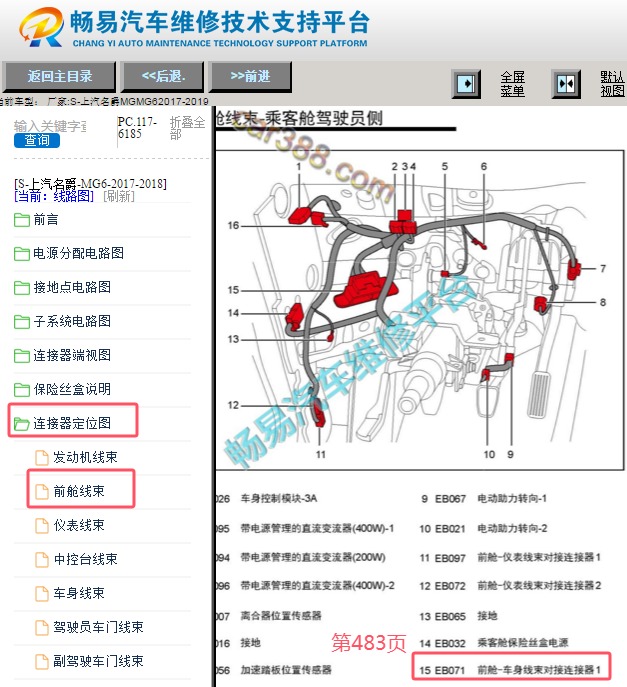Click the [当前：线路图] link
Viewport: 627px width, 687px height.
tap(54, 196)
